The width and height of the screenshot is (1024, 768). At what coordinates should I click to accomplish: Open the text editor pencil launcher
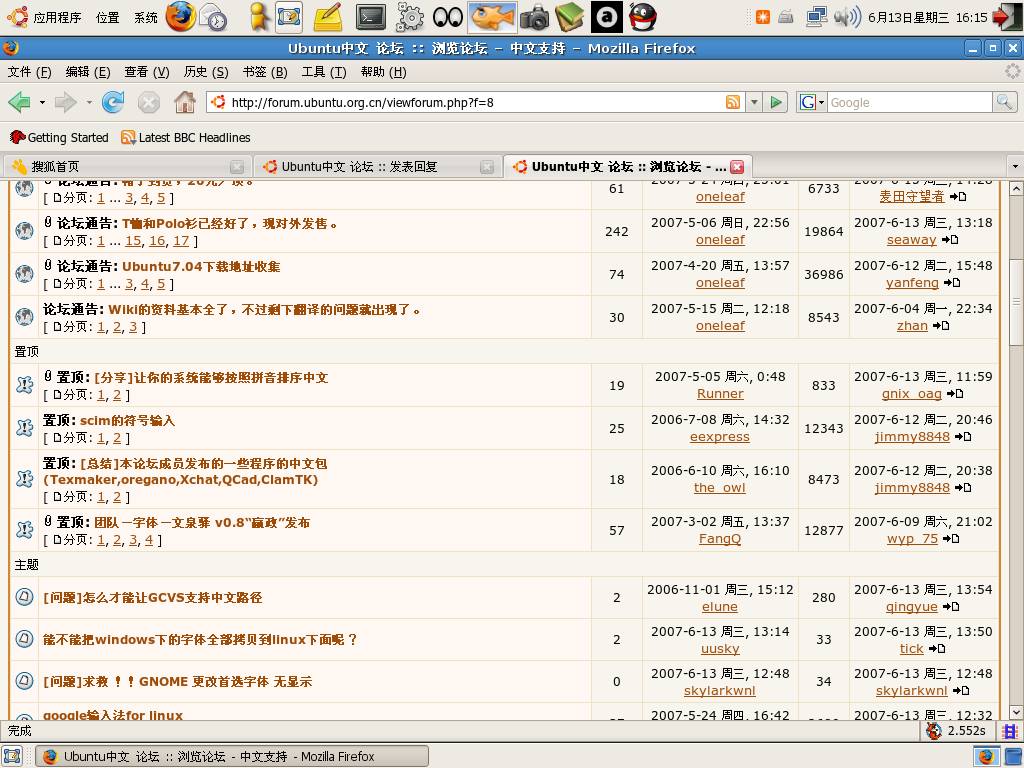(x=328, y=18)
